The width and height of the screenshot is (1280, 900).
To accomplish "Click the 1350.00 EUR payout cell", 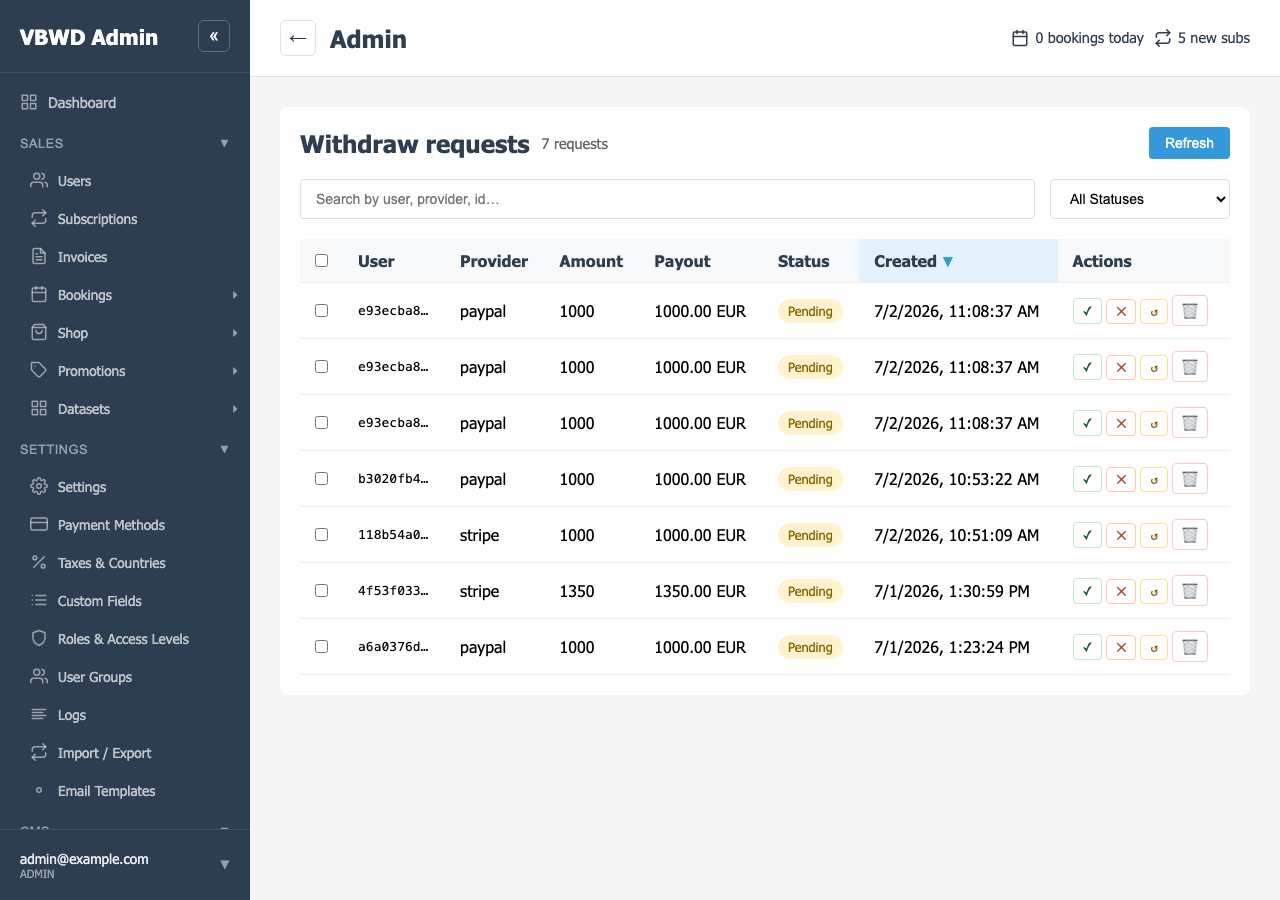I will point(700,591).
